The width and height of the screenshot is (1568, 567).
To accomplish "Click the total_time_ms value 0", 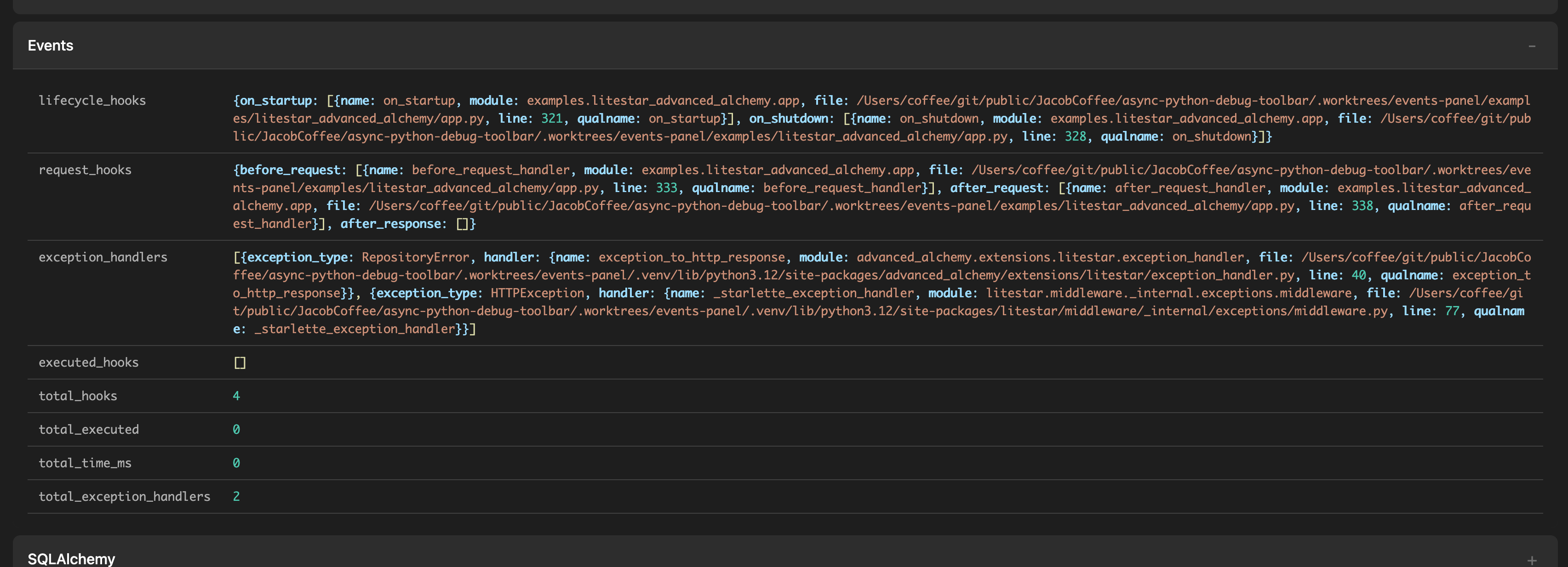I will (236, 463).
